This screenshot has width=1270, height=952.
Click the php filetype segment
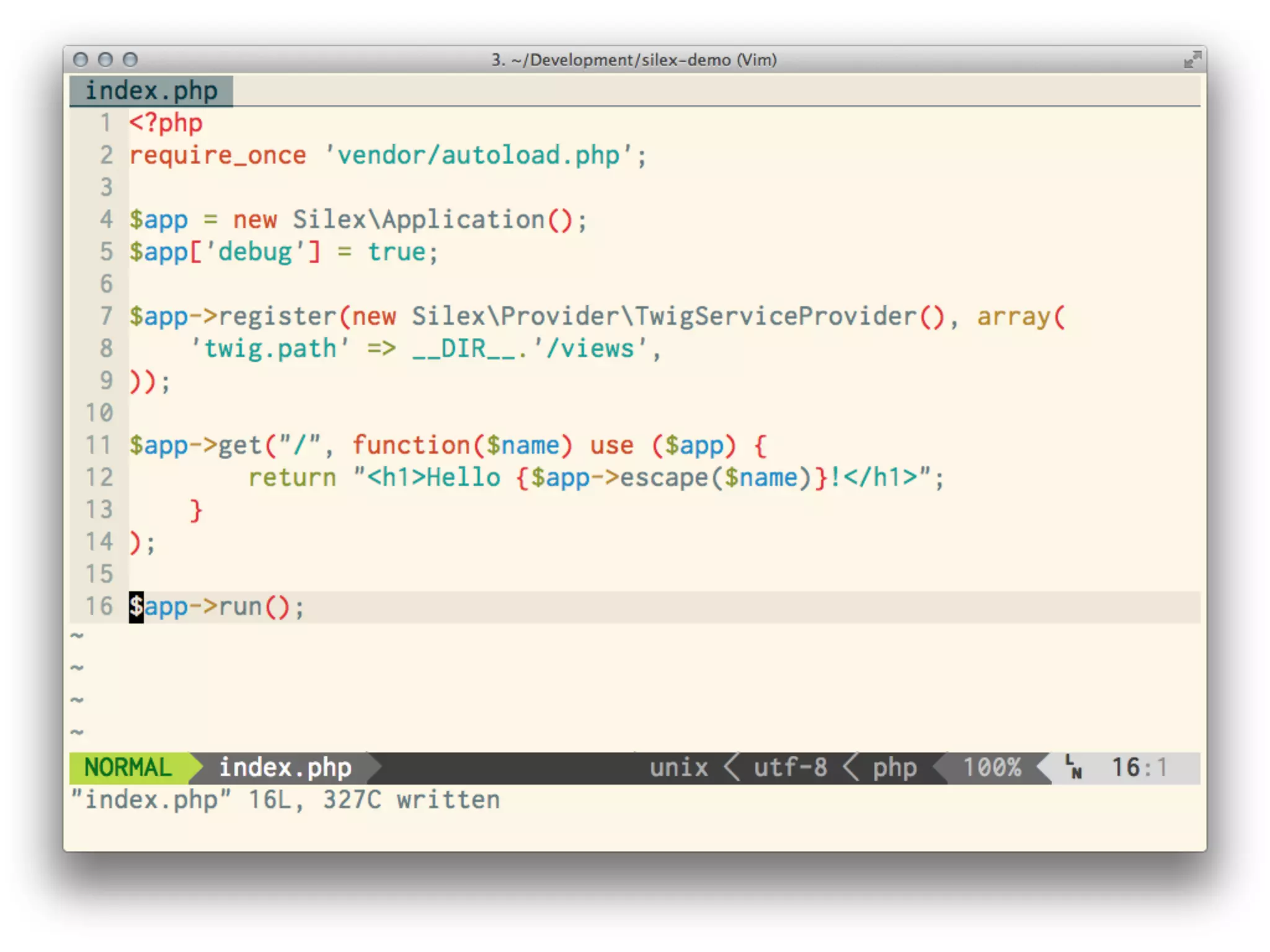tap(894, 767)
